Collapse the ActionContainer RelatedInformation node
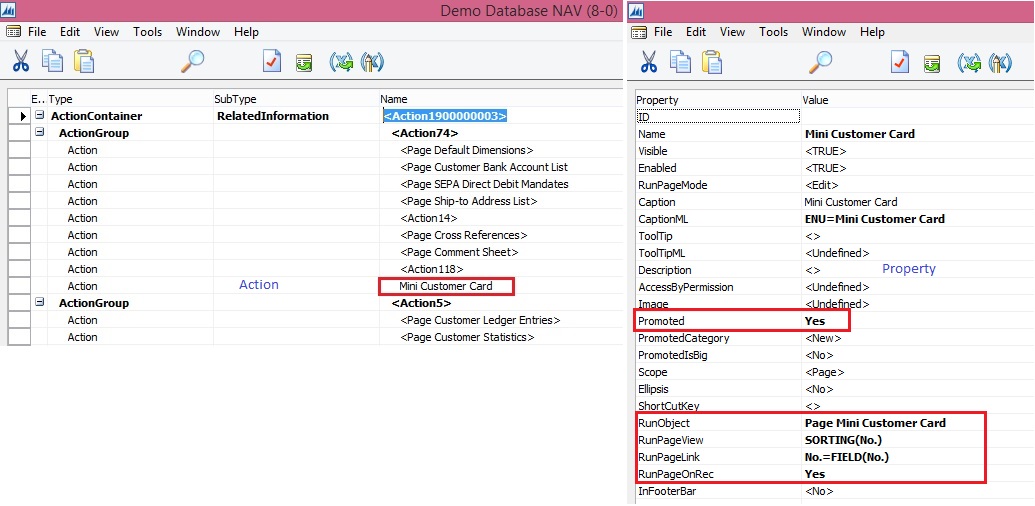 (40, 116)
